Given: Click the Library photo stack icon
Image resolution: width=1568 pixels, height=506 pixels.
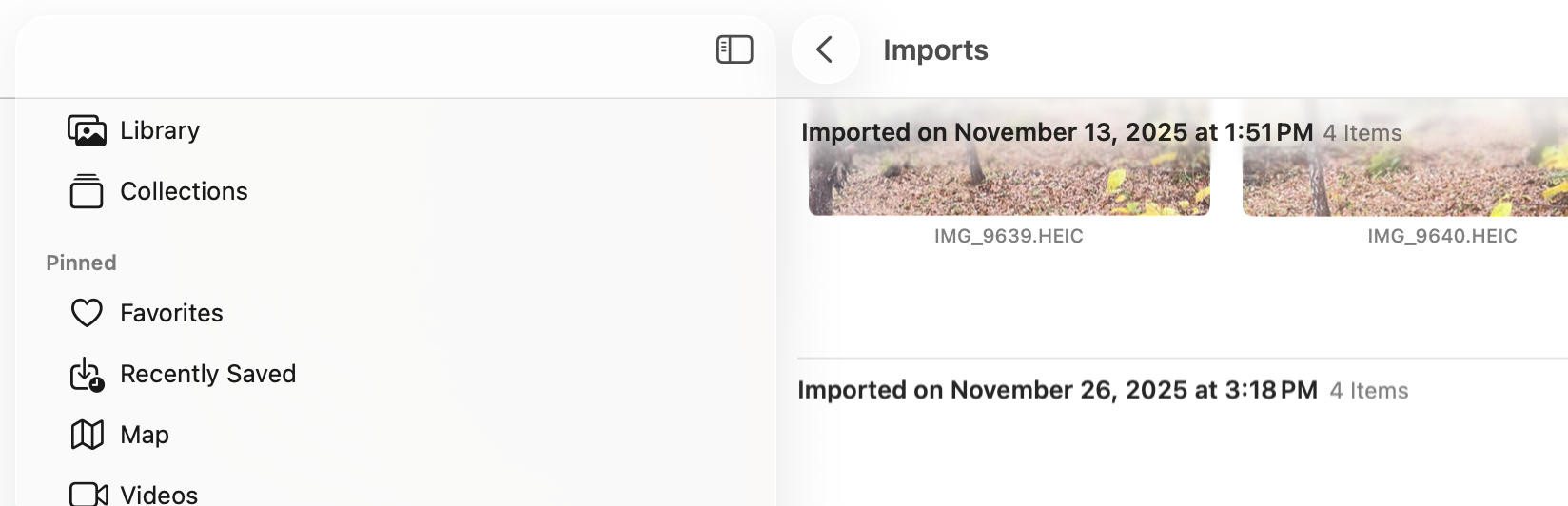Looking at the screenshot, I should click(87, 131).
